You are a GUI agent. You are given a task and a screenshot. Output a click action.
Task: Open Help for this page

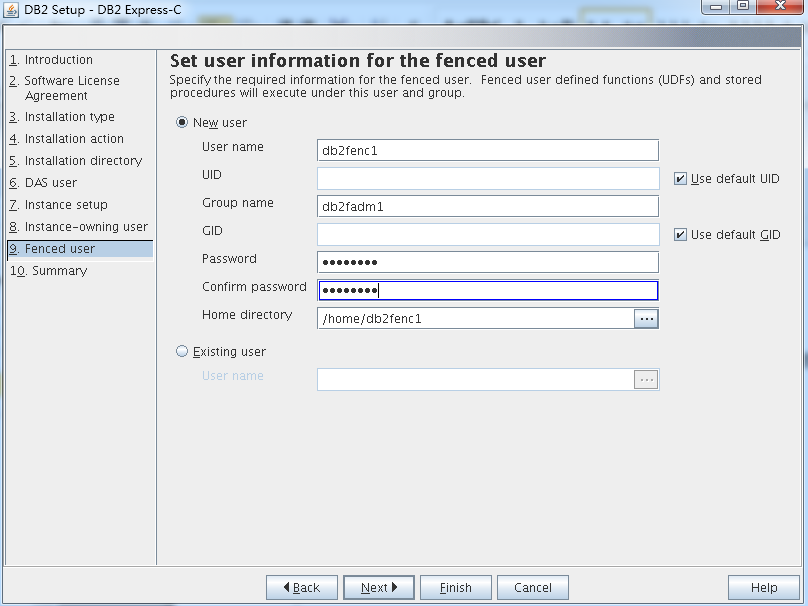(764, 587)
